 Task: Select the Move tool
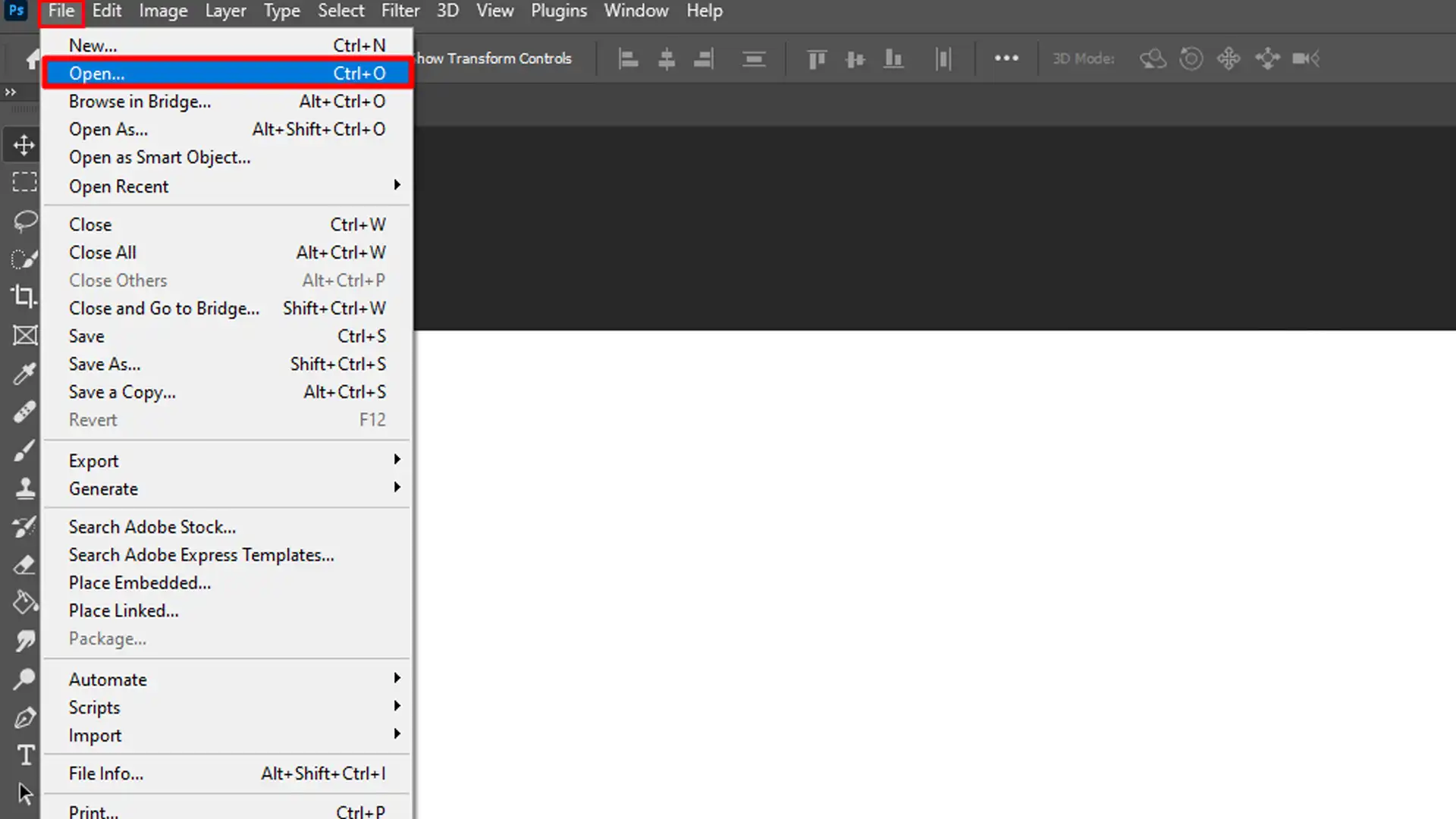(24, 144)
